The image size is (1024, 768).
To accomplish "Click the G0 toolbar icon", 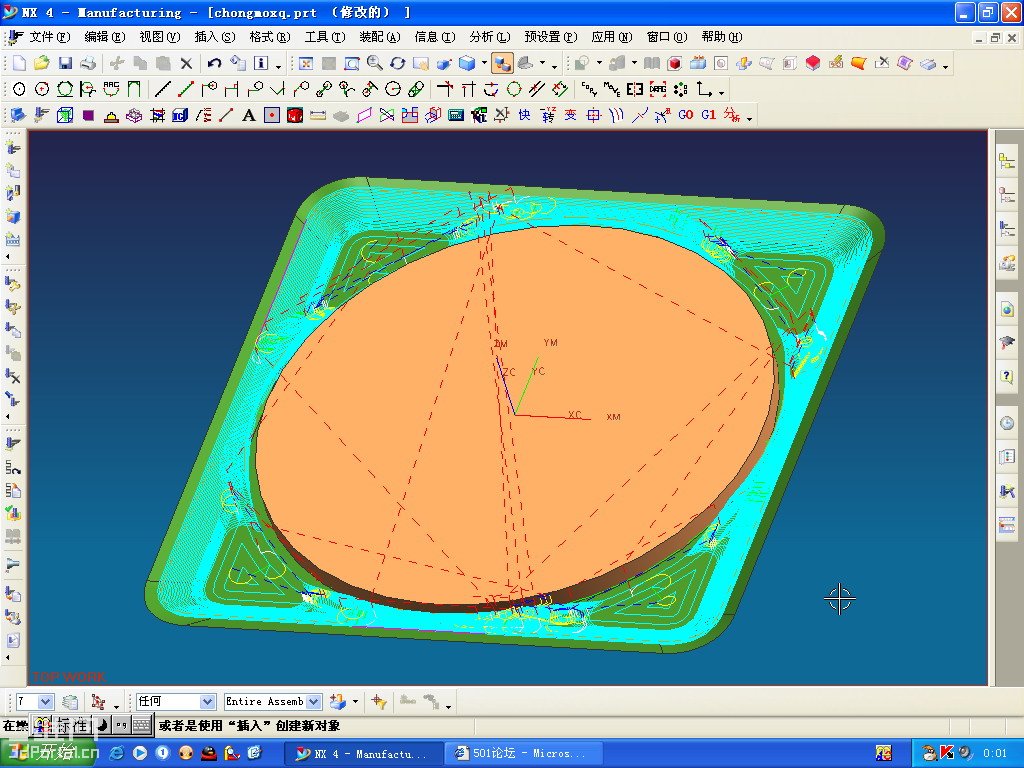I will click(686, 115).
